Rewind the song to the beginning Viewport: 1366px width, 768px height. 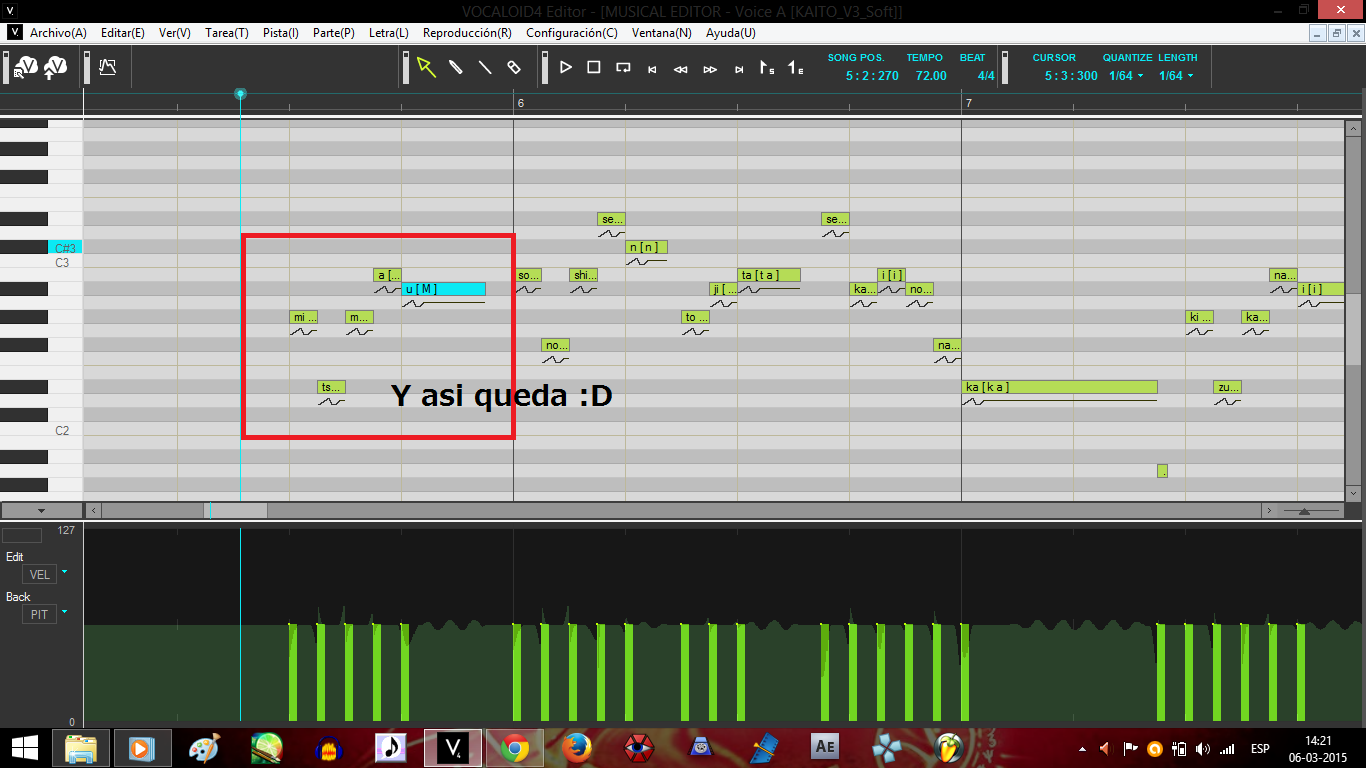click(x=651, y=67)
